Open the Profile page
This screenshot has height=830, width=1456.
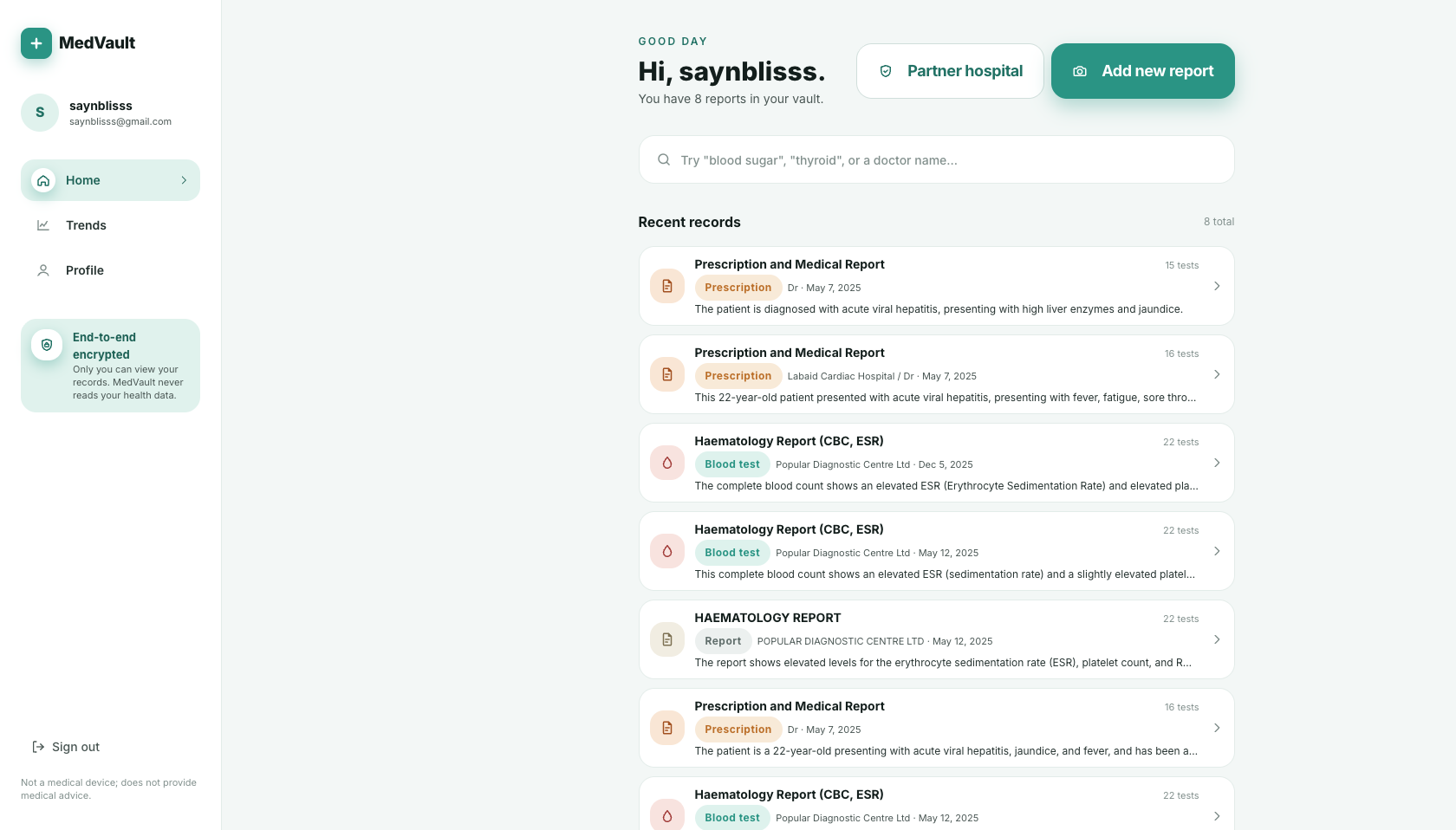pos(110,270)
